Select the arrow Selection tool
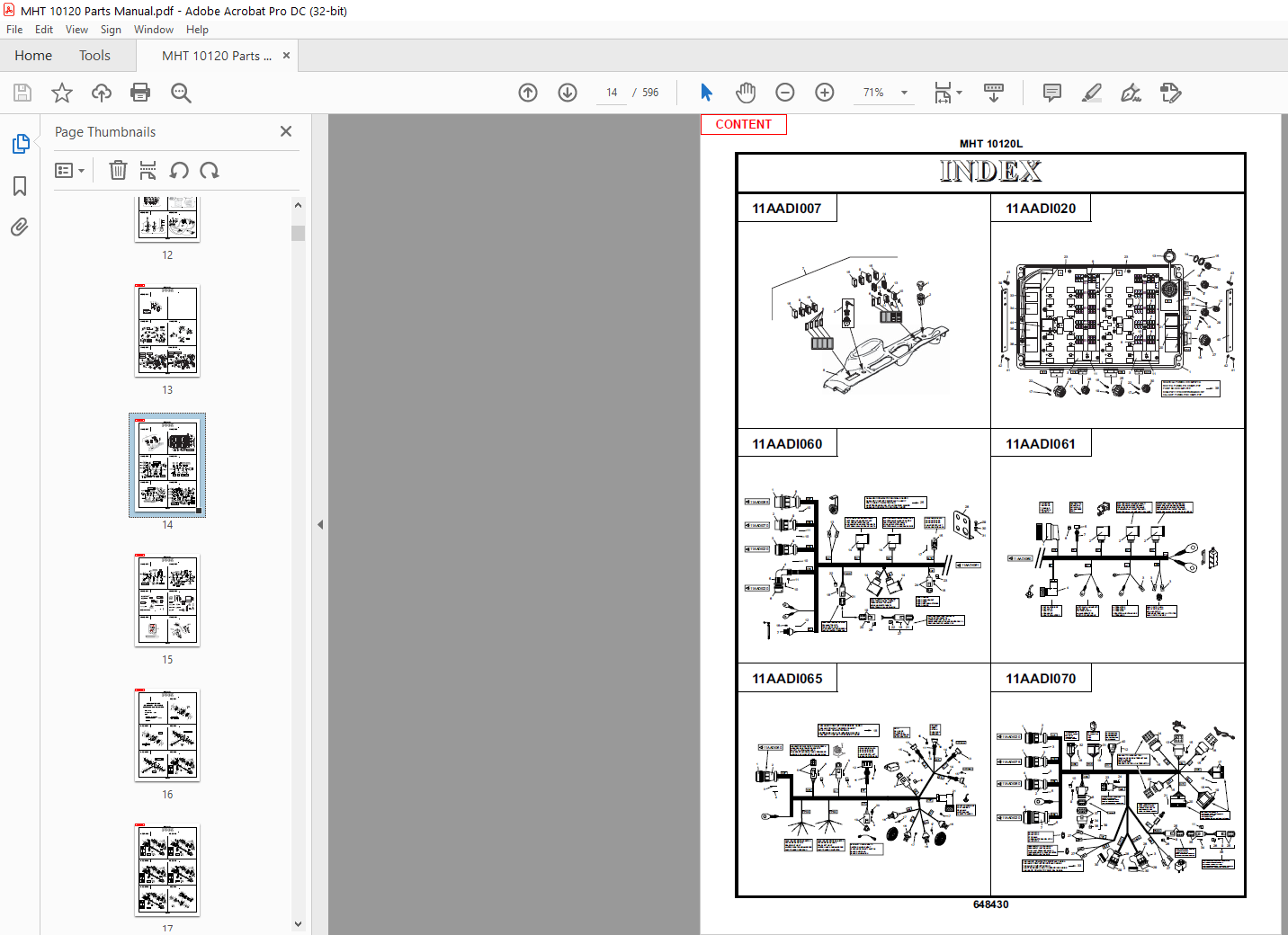This screenshot has width=1288, height=935. click(706, 93)
